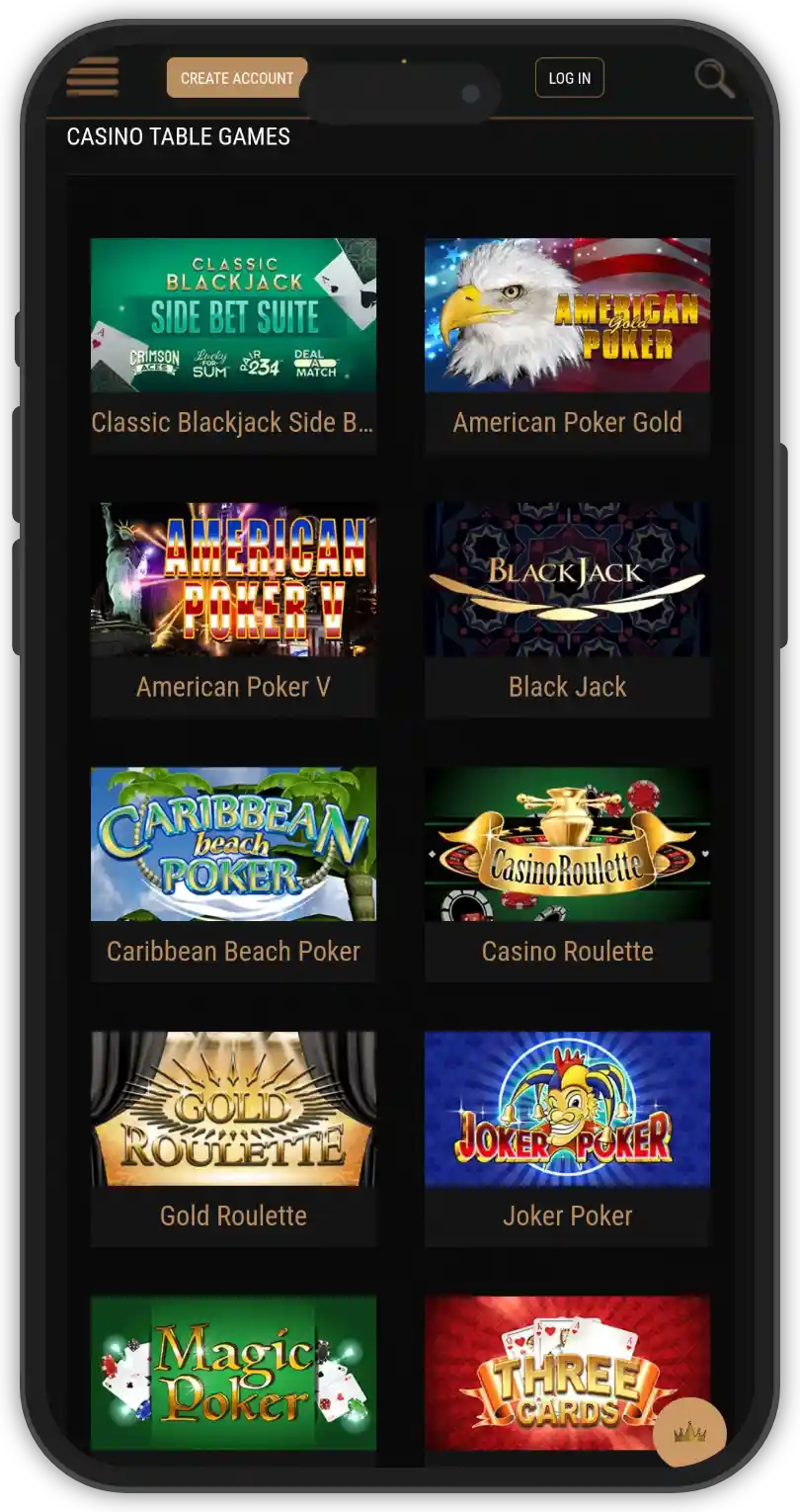Click the CREATE ACCOUNT button
The height and width of the screenshot is (1512, 800).
tap(237, 78)
